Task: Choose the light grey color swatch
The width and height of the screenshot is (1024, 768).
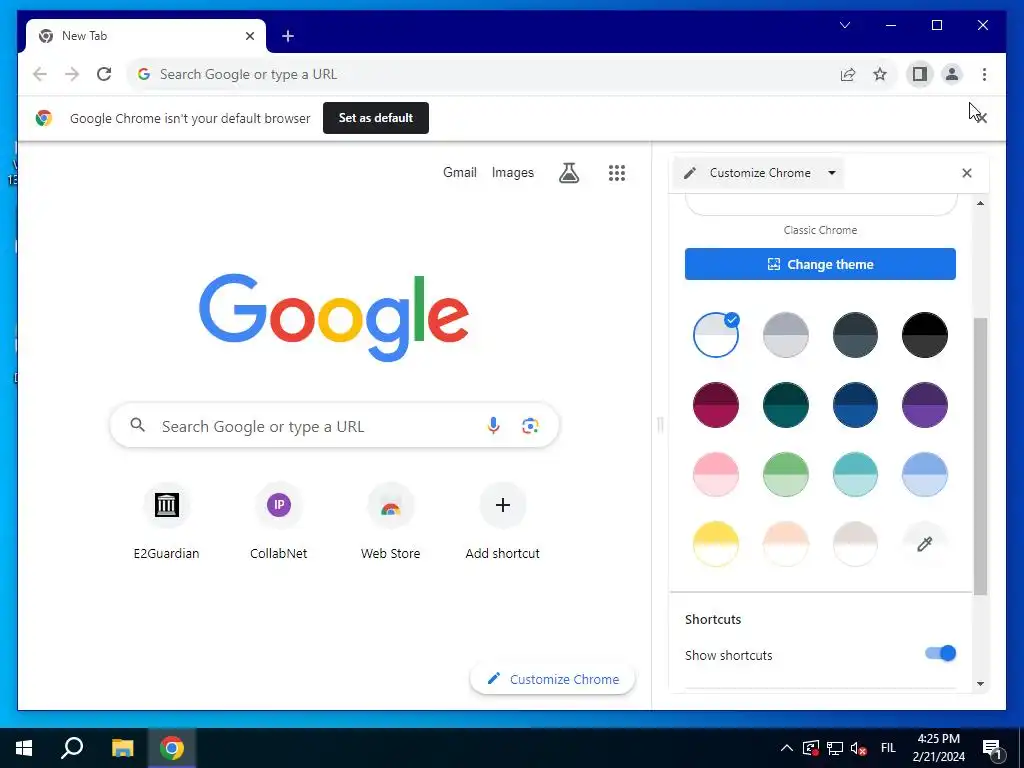Action: 786,335
